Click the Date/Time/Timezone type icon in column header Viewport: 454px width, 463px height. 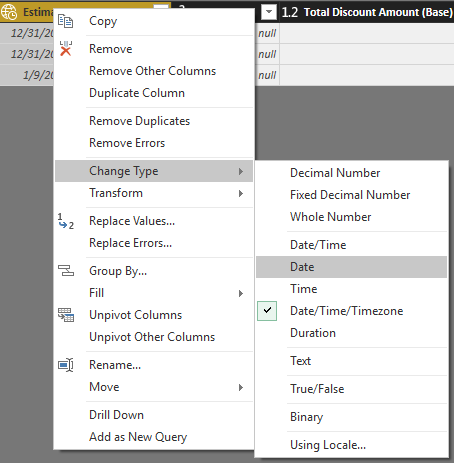point(9,12)
